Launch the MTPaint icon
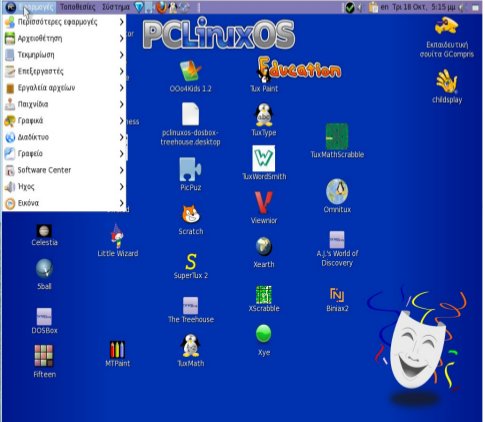Image resolution: width=485 pixels, height=422 pixels. pos(117,349)
